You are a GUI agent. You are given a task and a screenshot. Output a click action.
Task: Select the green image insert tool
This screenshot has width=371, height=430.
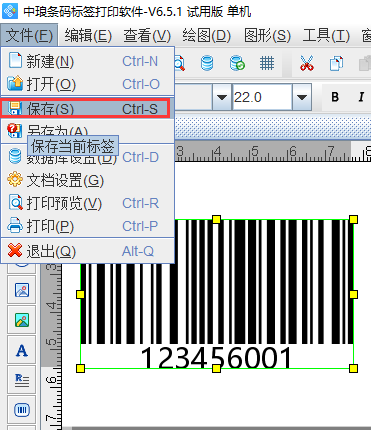pyautogui.click(x=22, y=320)
